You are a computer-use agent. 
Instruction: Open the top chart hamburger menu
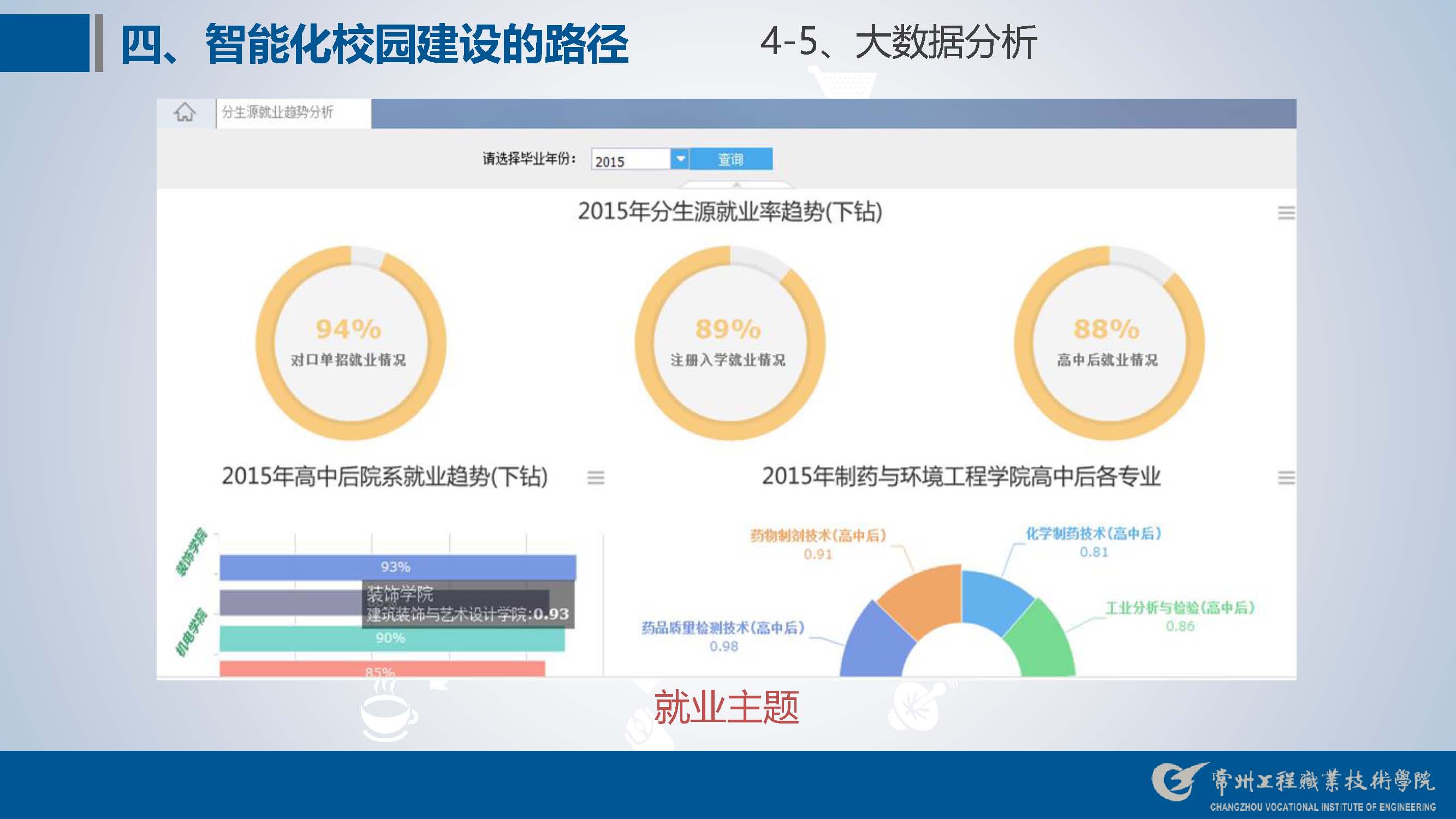pyautogui.click(x=1286, y=213)
